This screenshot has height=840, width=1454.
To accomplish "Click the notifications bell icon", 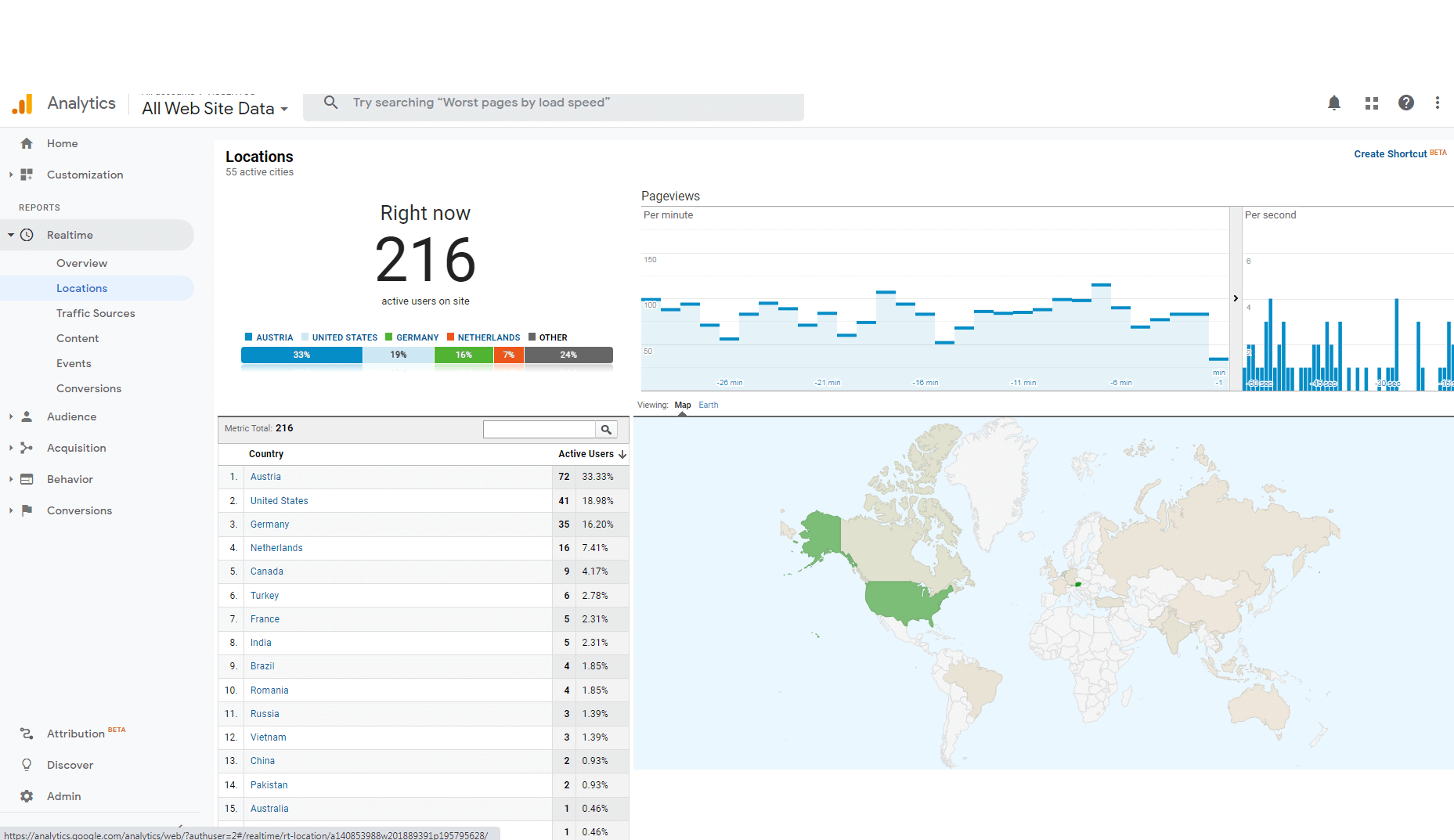I will 1334,103.
